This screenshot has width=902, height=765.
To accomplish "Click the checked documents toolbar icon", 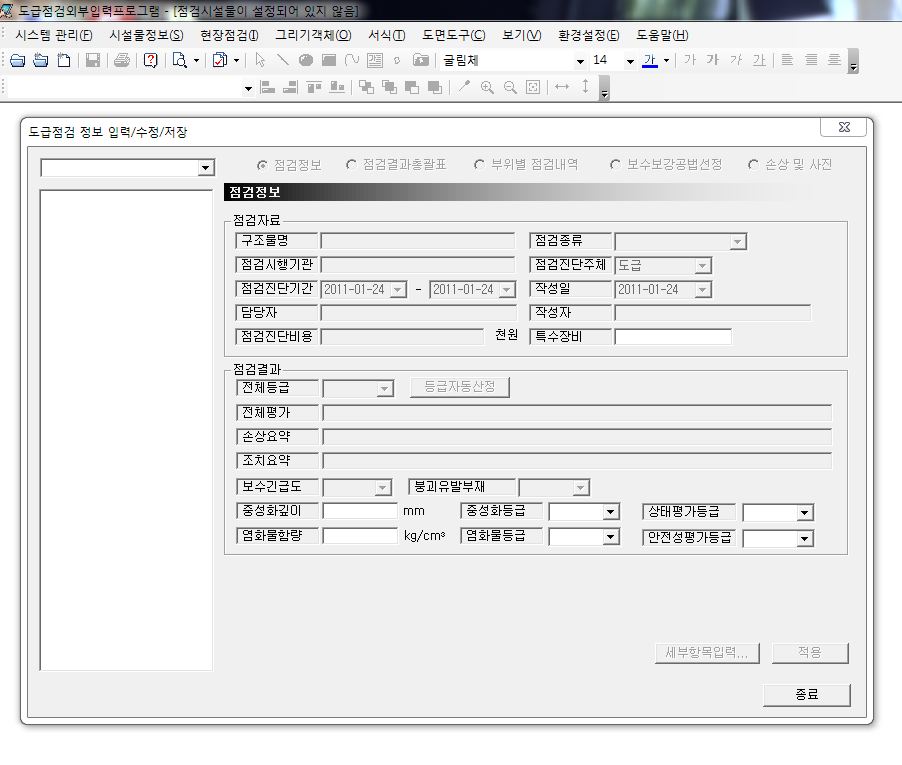I will point(220,60).
